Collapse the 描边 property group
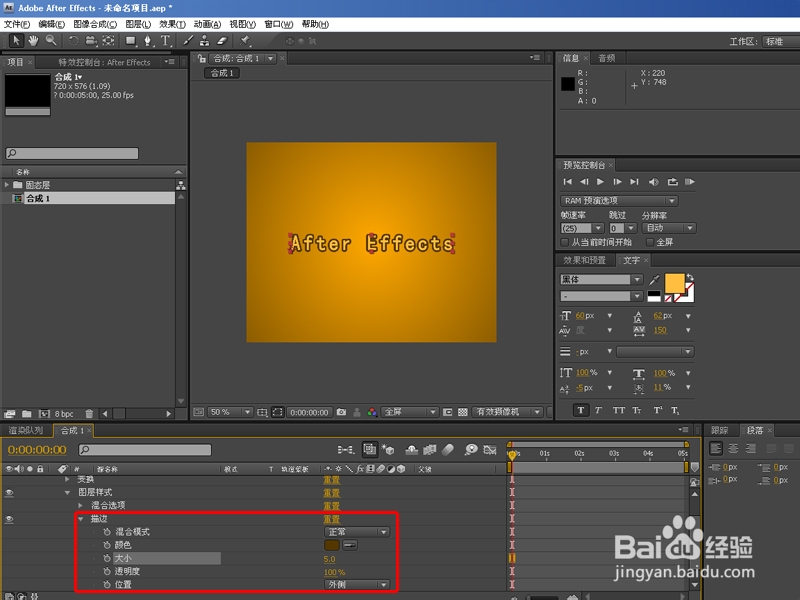Image resolution: width=800 pixels, height=600 pixels. 81,519
